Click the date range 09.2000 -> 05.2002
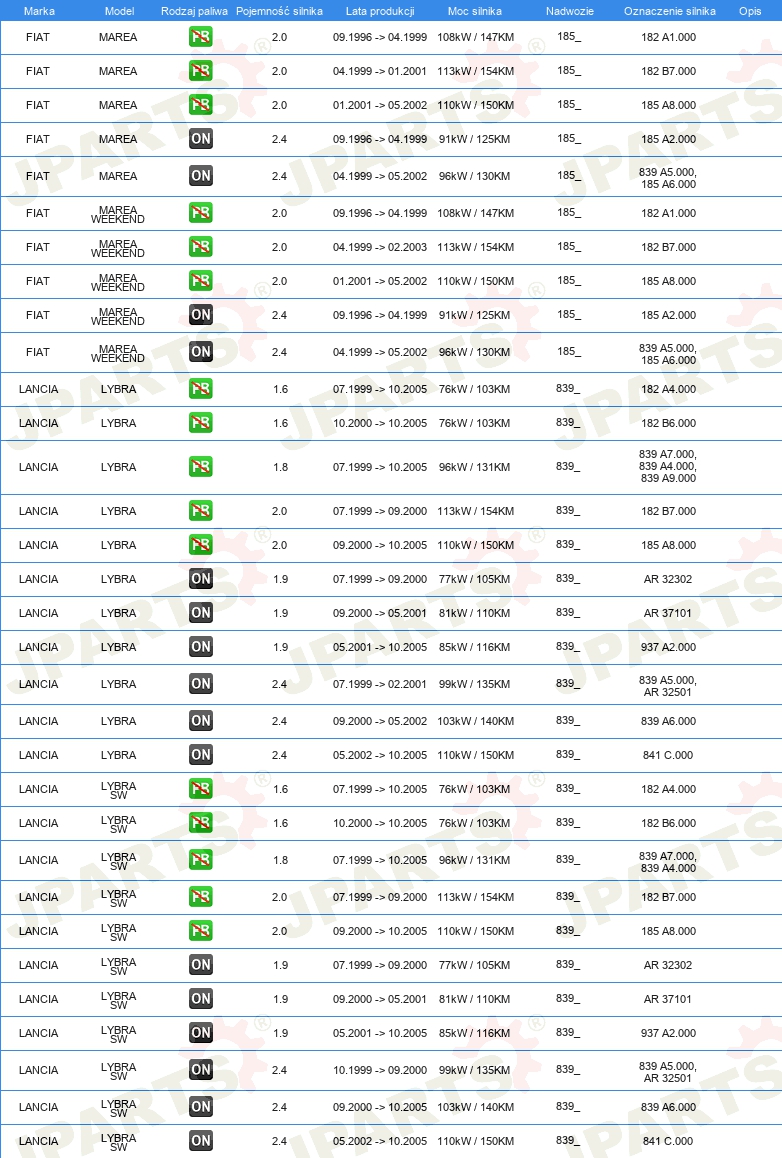This screenshot has height=1158, width=782. [380, 721]
